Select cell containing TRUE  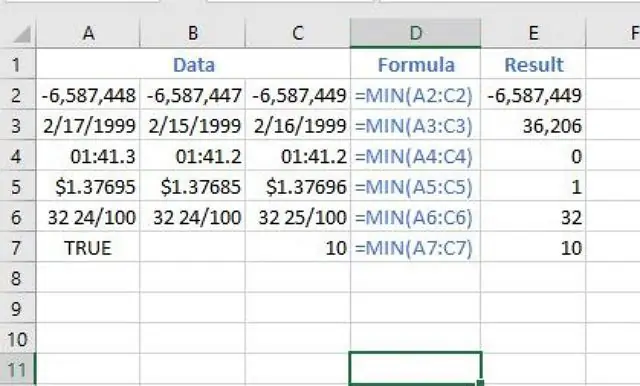[x=88, y=247]
